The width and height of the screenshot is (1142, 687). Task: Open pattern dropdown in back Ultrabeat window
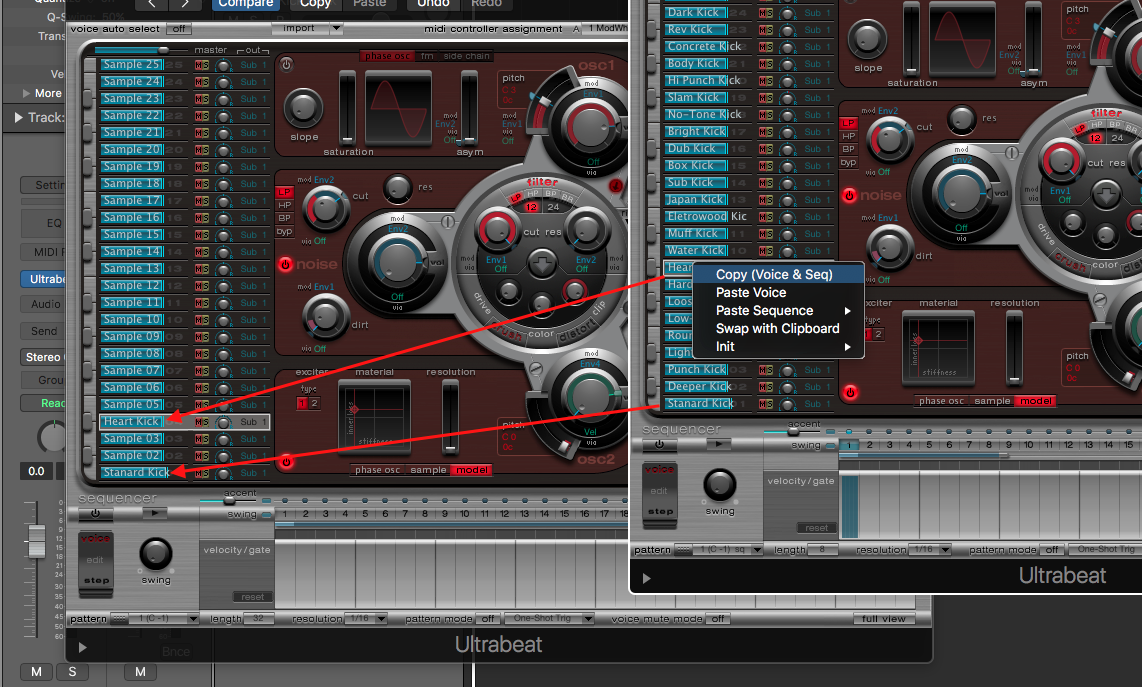coord(164,619)
